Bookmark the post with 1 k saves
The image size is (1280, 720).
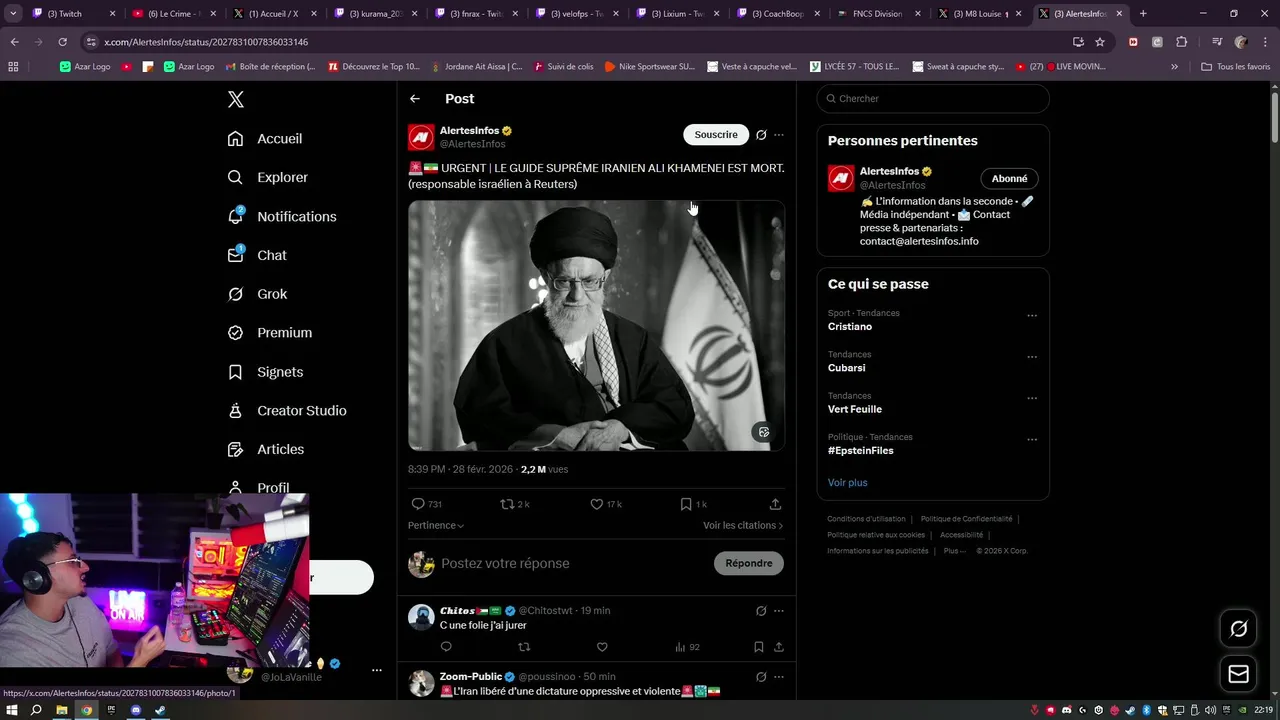(693, 504)
